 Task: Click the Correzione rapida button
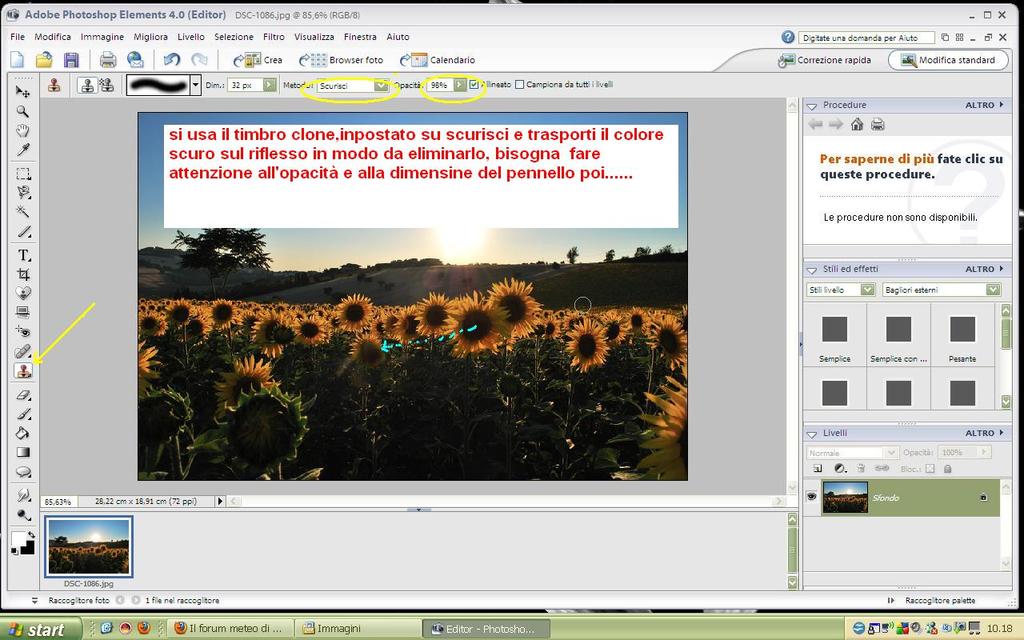(x=826, y=60)
